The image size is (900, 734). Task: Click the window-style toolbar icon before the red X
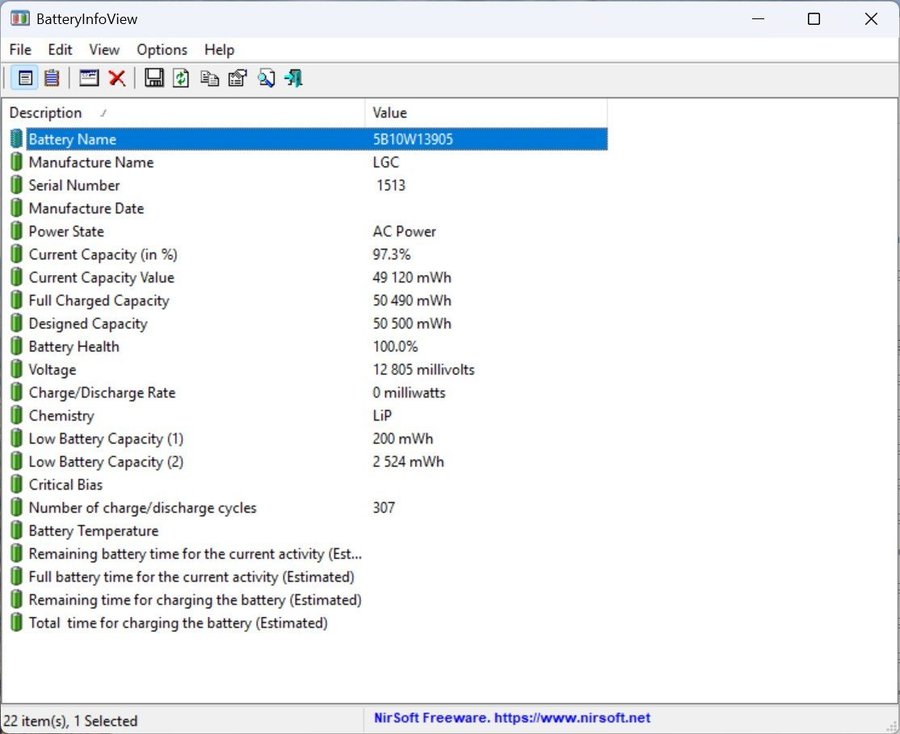pos(89,78)
